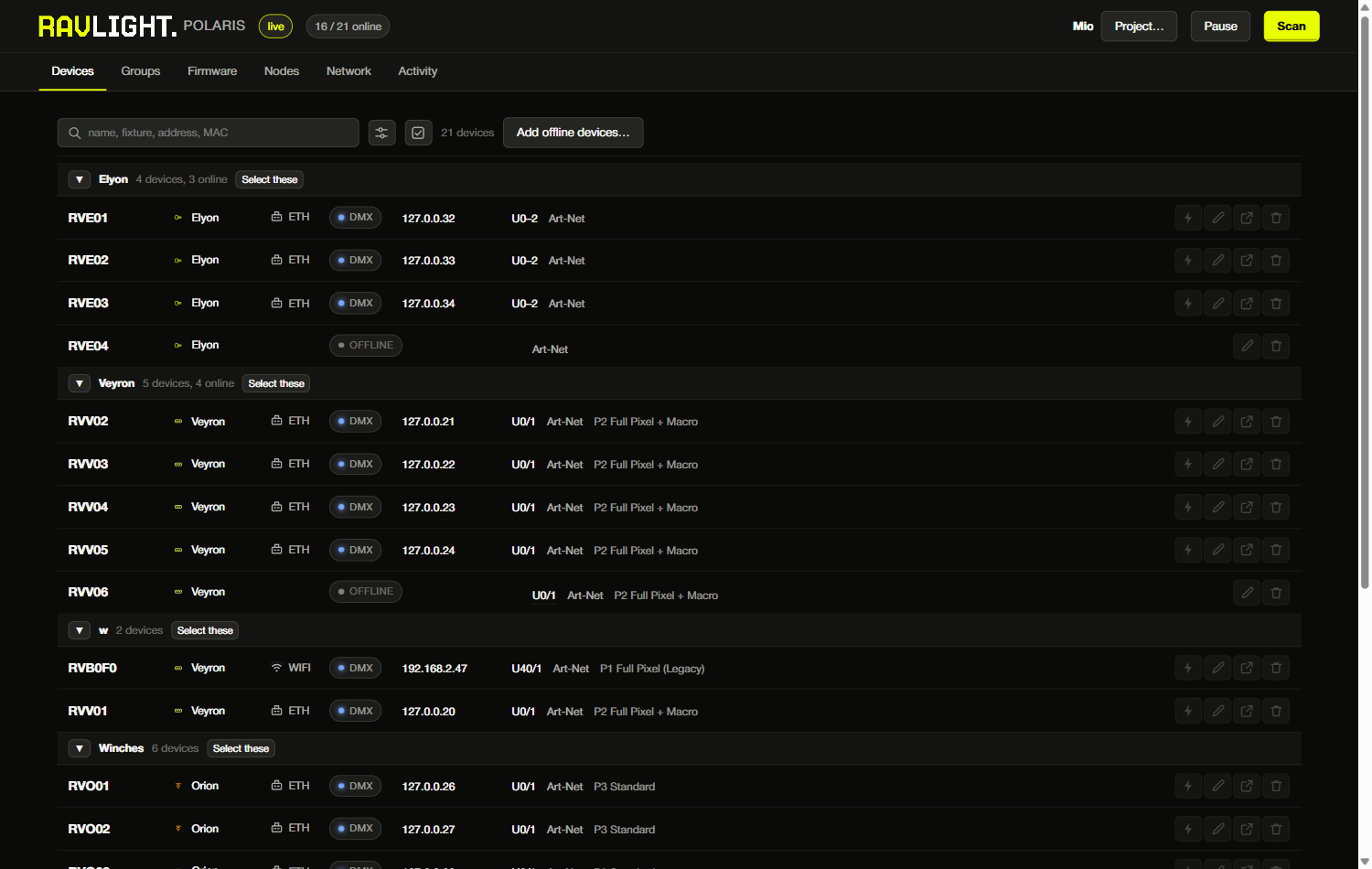Open the Firmware tab
This screenshot has height=869, width=1372.
coord(212,71)
